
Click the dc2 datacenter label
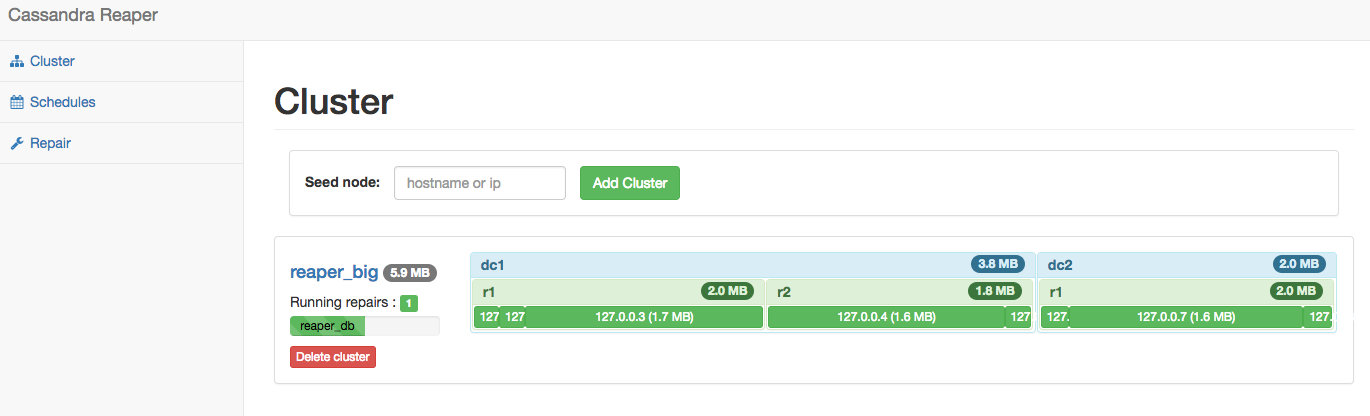(x=1060, y=265)
